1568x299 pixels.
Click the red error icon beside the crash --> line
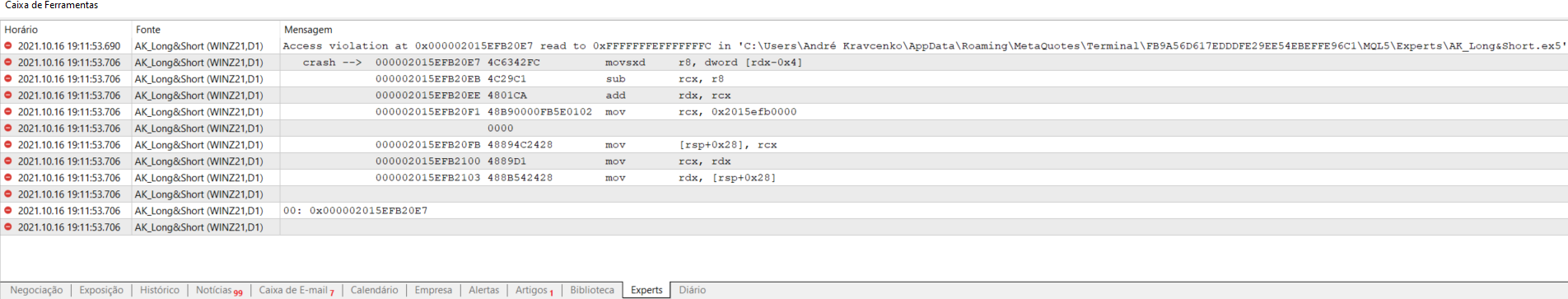tap(8, 63)
